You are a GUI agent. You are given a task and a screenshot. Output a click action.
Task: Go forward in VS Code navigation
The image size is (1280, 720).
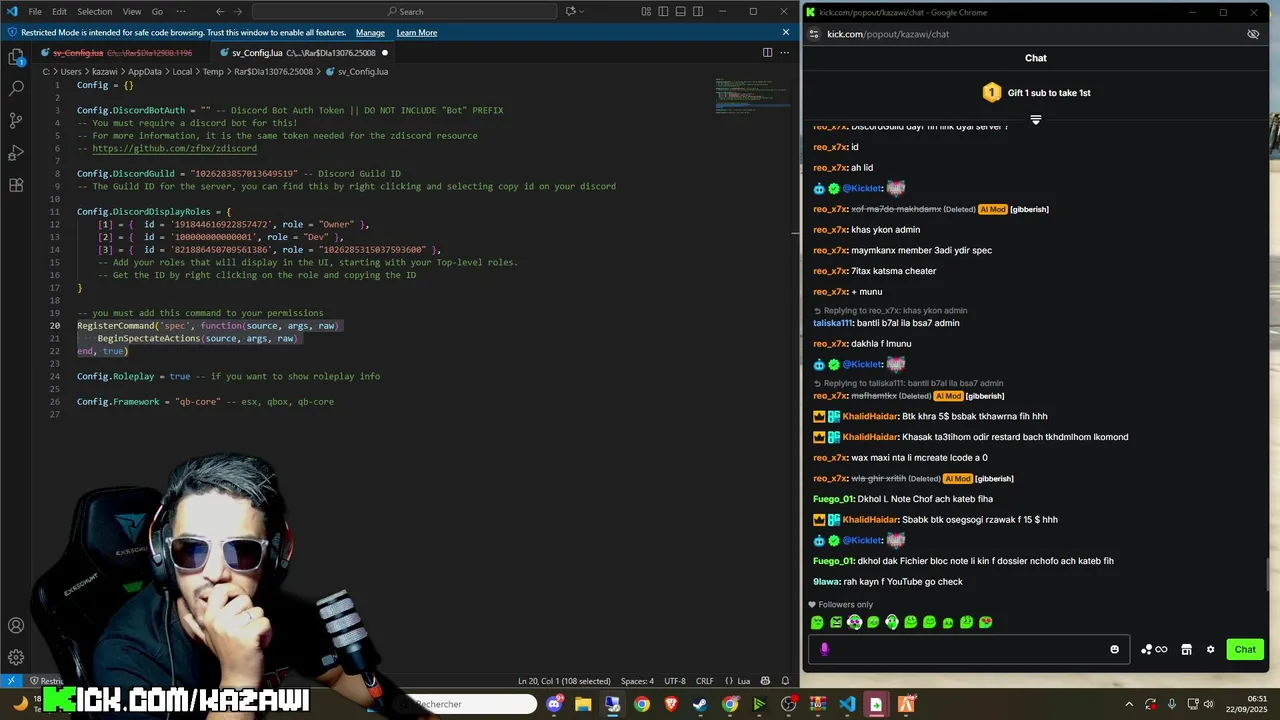[238, 11]
